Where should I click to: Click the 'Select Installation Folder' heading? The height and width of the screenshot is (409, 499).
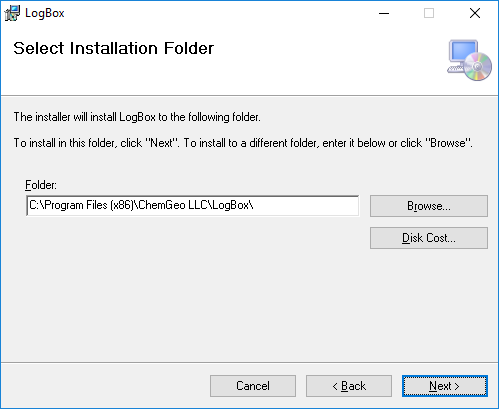point(113,48)
